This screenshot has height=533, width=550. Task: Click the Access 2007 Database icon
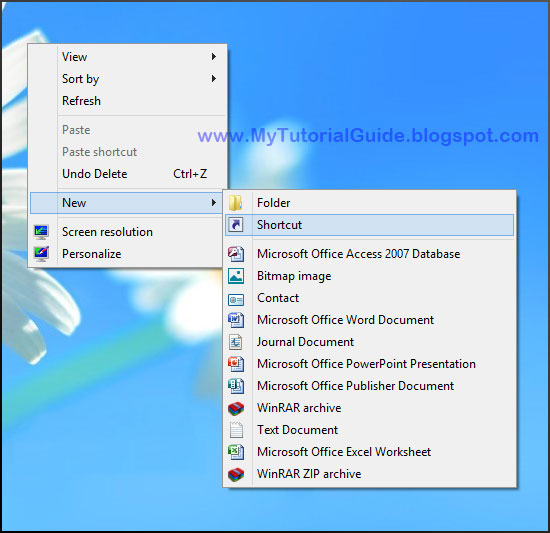[236, 254]
